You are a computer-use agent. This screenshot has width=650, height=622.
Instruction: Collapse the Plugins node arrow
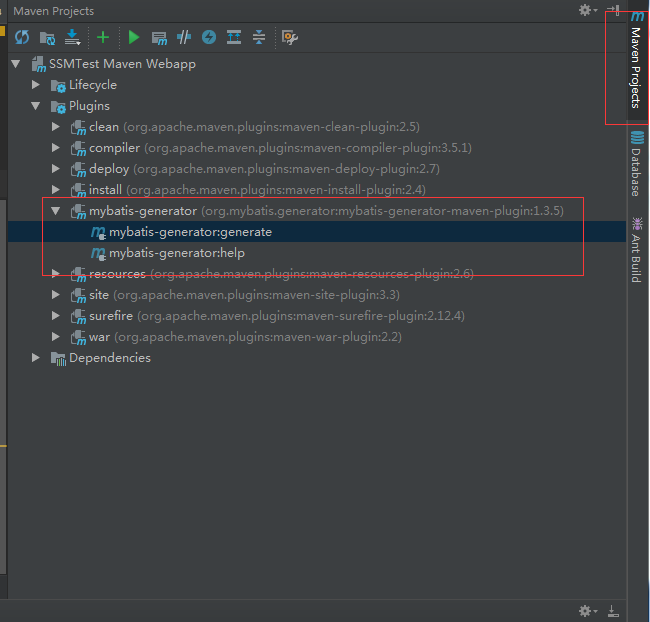click(x=36, y=106)
